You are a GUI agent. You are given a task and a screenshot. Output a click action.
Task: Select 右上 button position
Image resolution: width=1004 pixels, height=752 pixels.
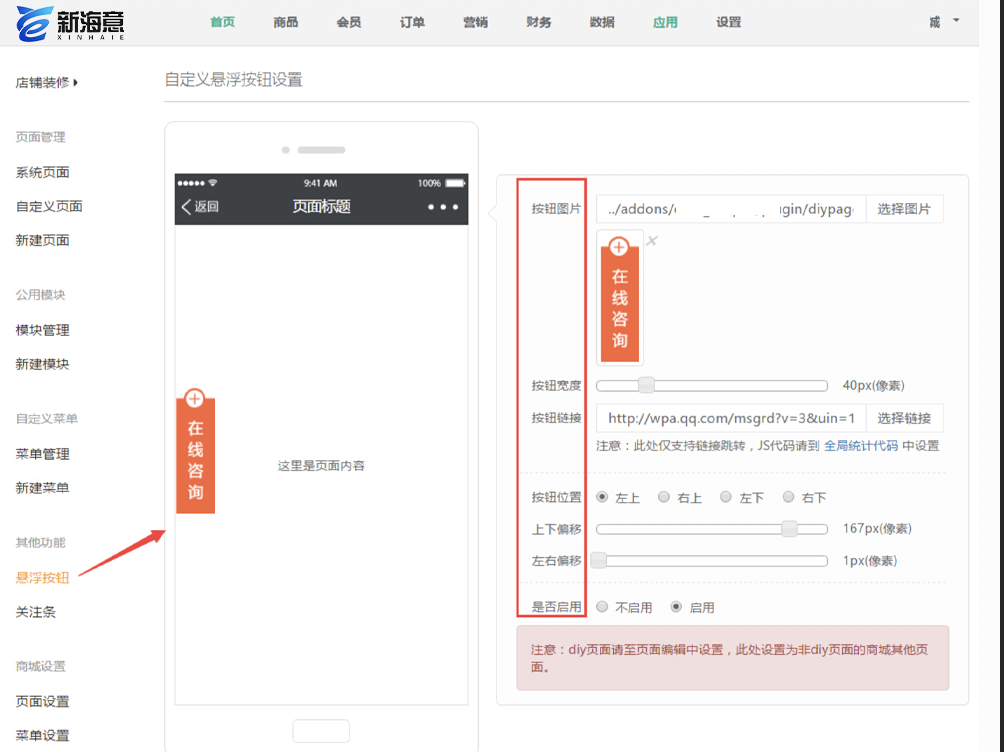tap(664, 497)
